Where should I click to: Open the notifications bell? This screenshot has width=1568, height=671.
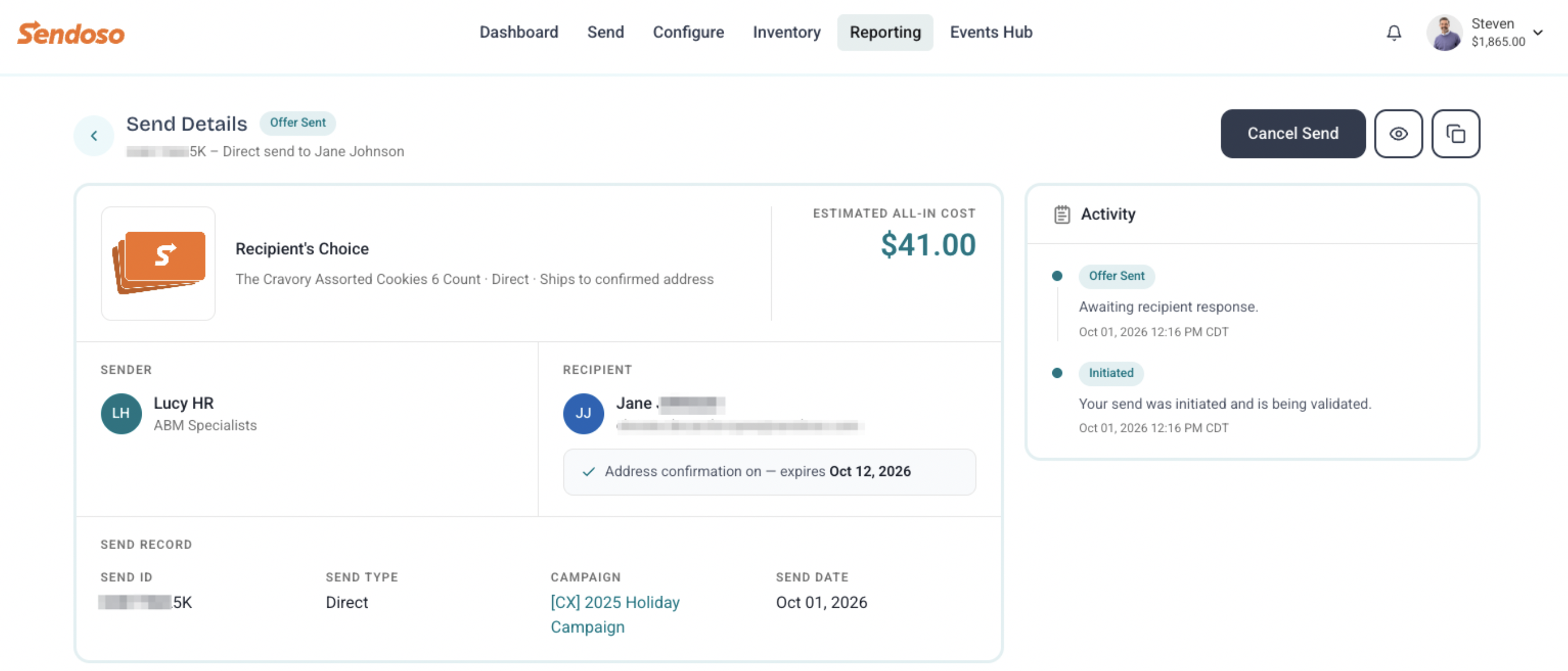pyautogui.click(x=1394, y=33)
